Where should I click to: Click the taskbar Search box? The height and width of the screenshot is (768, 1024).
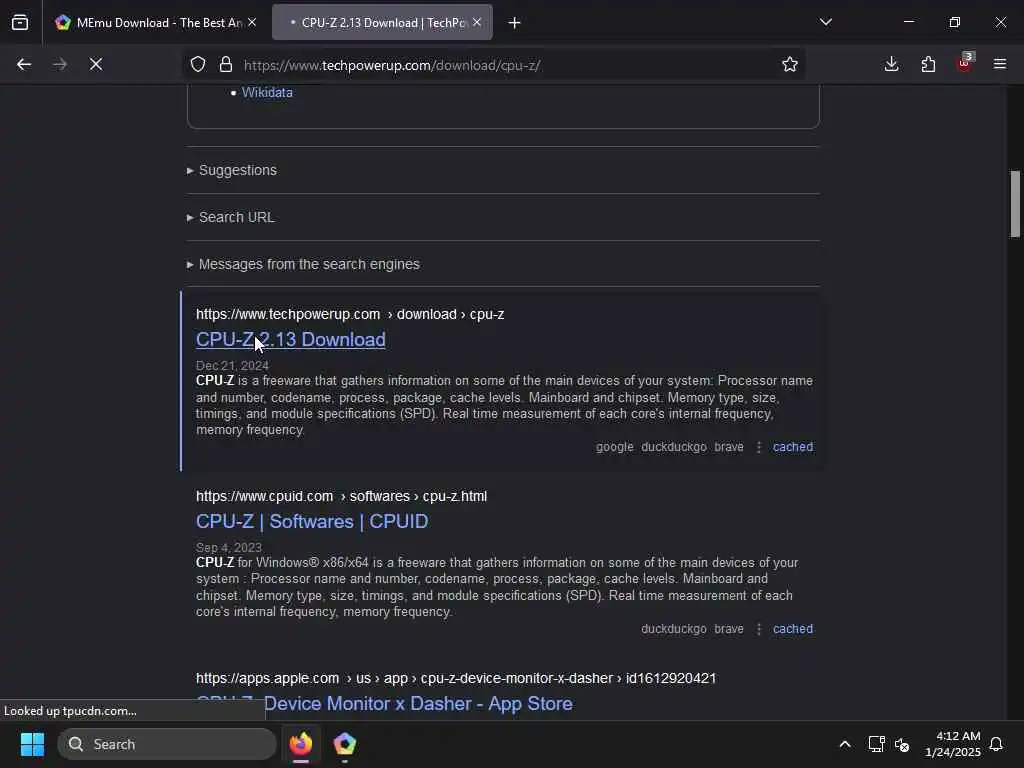pyautogui.click(x=167, y=744)
